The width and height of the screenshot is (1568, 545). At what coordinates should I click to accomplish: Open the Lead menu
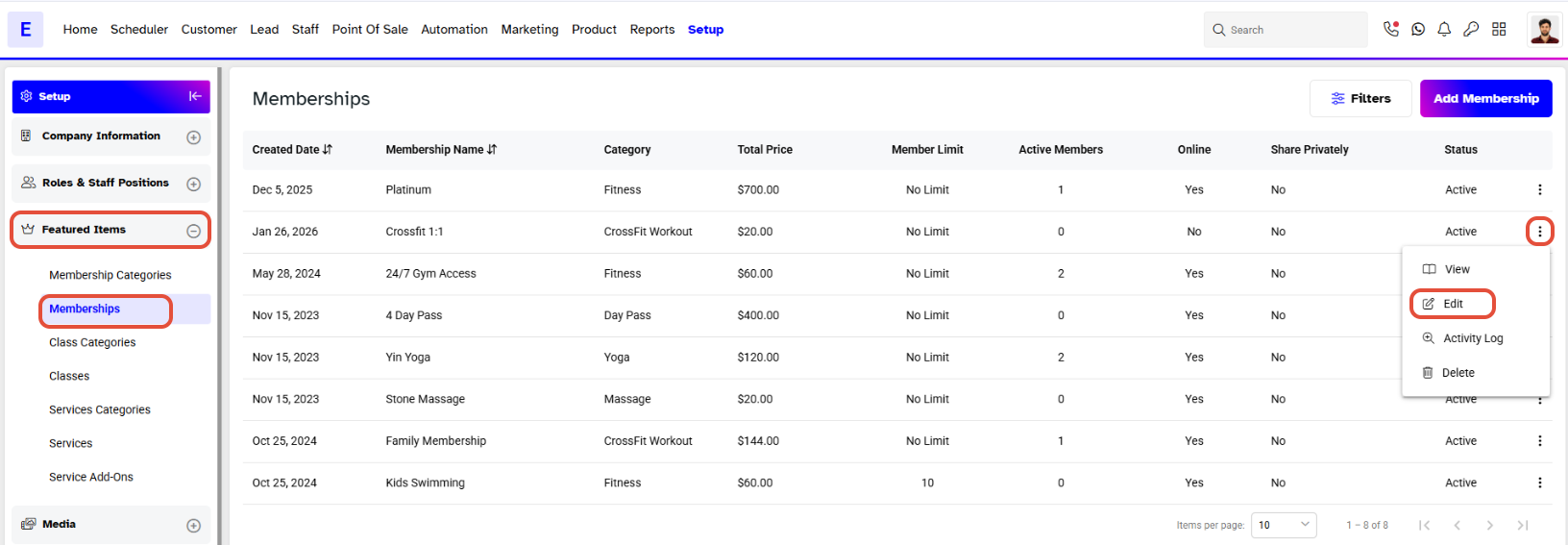[264, 30]
